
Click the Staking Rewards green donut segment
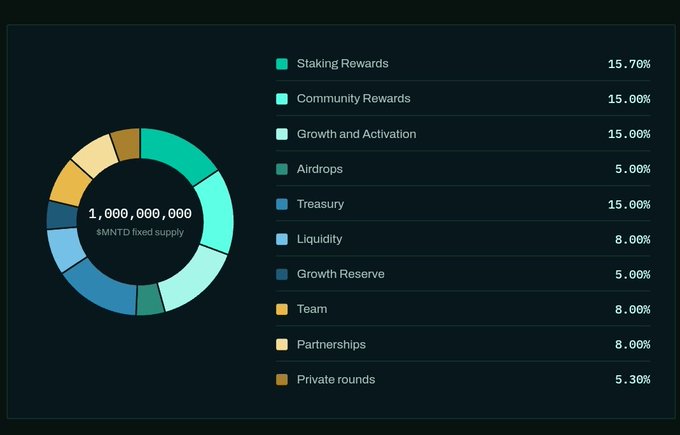pyautogui.click(x=176, y=153)
